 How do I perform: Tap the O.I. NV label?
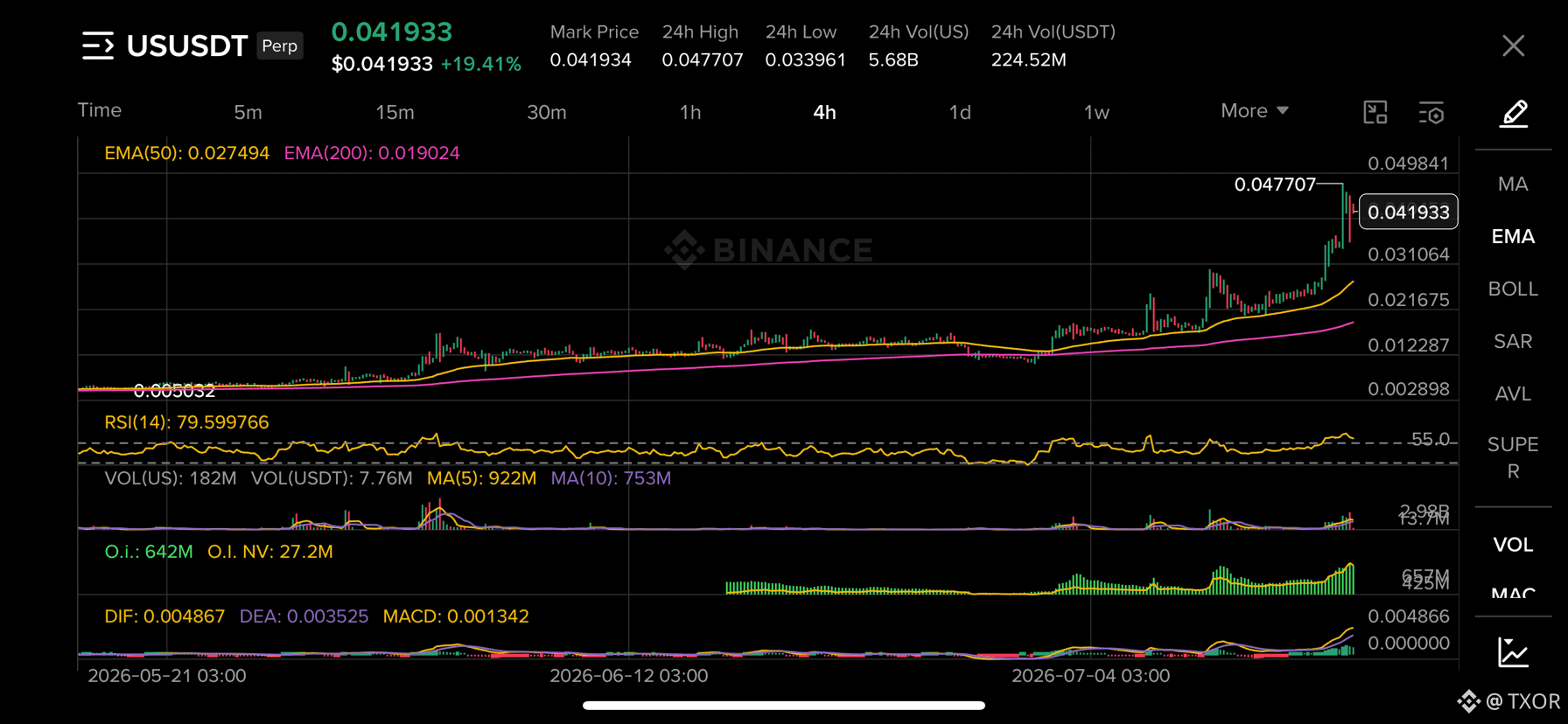[x=269, y=552]
